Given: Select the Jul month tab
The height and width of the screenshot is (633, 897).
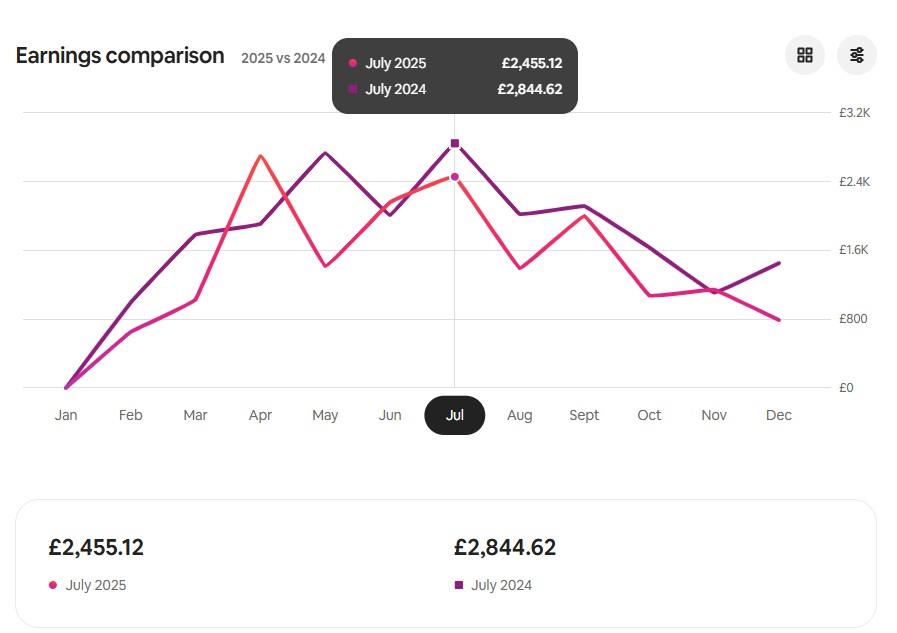Looking at the screenshot, I should point(455,415).
